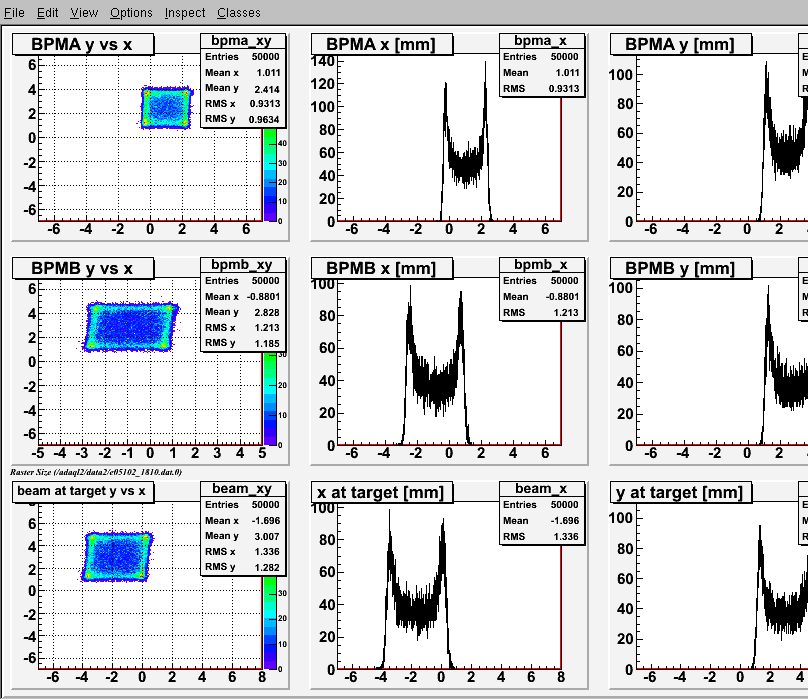This screenshot has height=700, width=808.
Task: Click RMS x 0.9313 in bpma_xy stats
Action: (x=242, y=104)
